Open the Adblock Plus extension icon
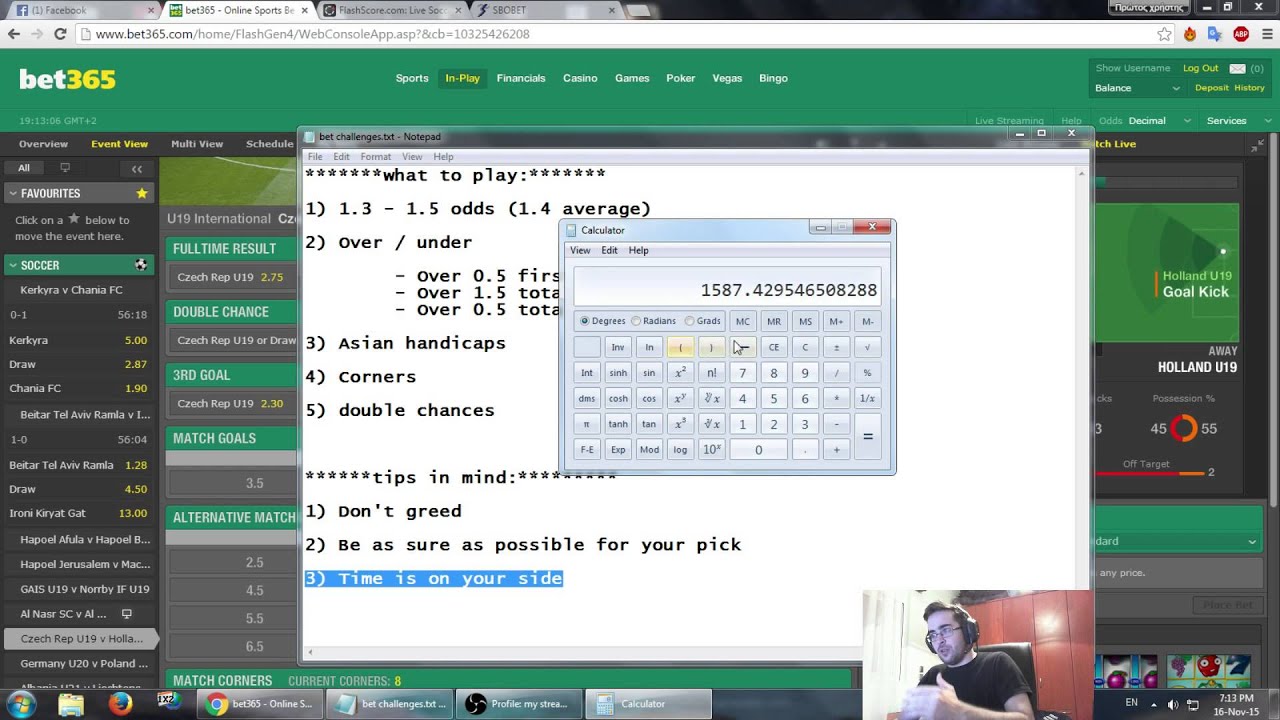This screenshot has width=1280, height=720. click(1241, 34)
